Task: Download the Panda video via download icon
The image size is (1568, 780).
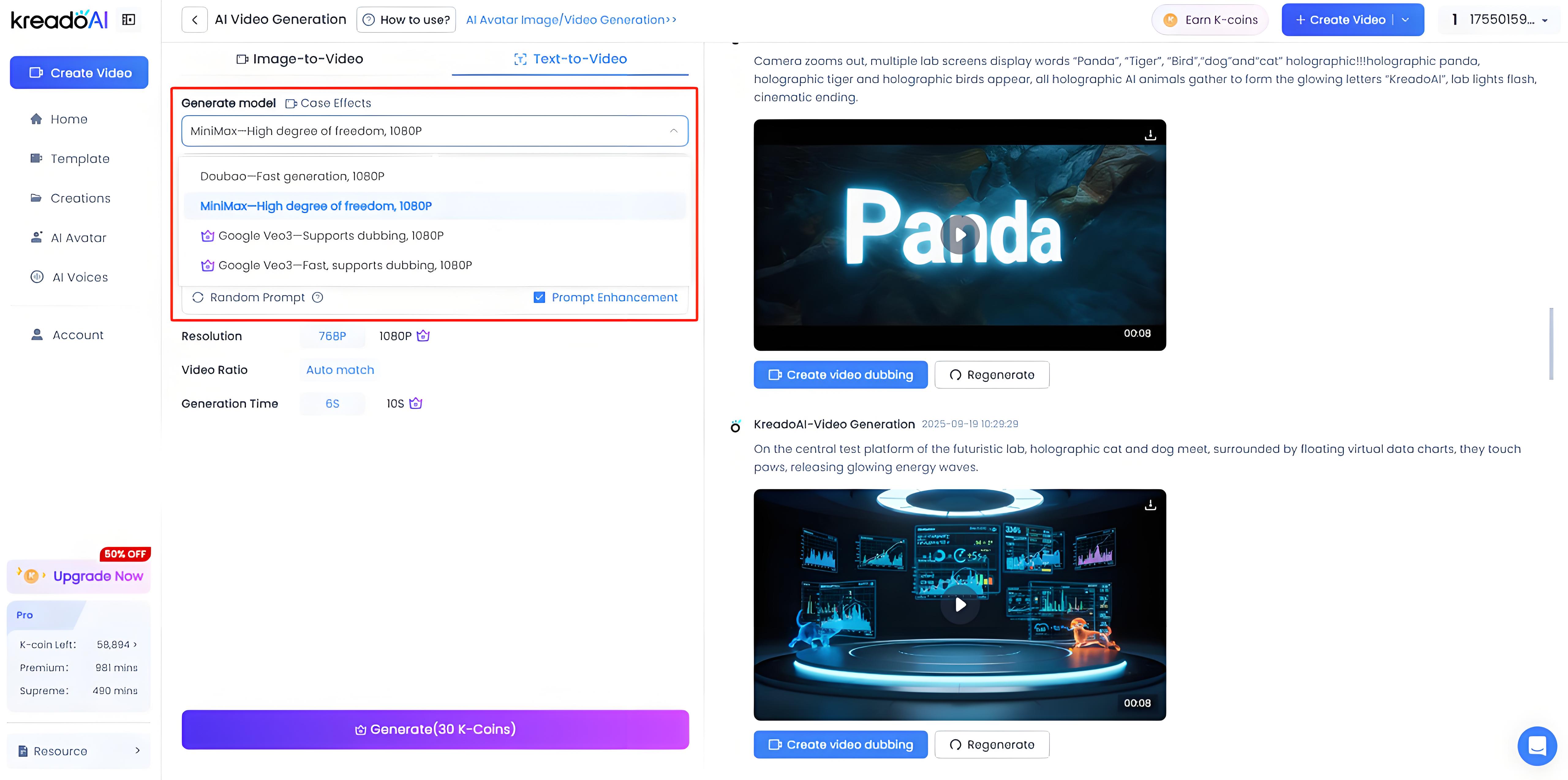Action: point(1150,135)
